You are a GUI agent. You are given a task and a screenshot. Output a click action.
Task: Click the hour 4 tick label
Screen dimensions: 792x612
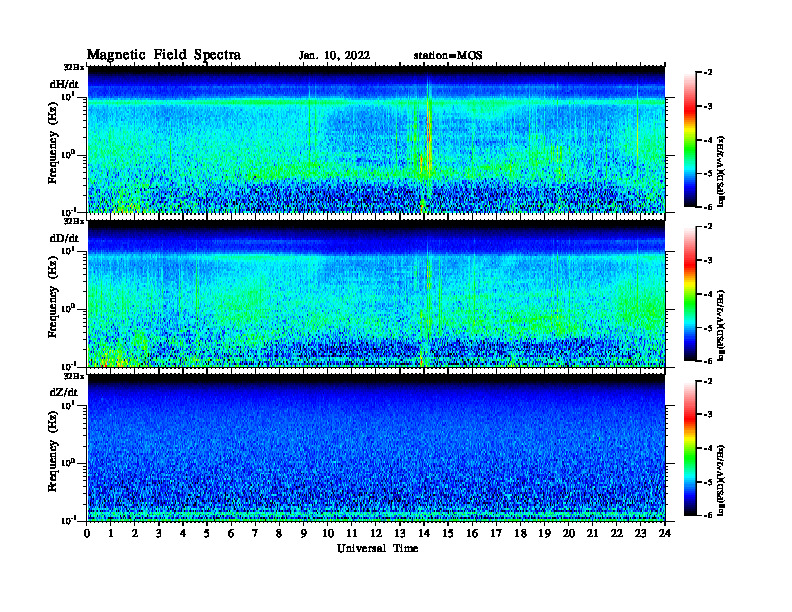(x=183, y=533)
